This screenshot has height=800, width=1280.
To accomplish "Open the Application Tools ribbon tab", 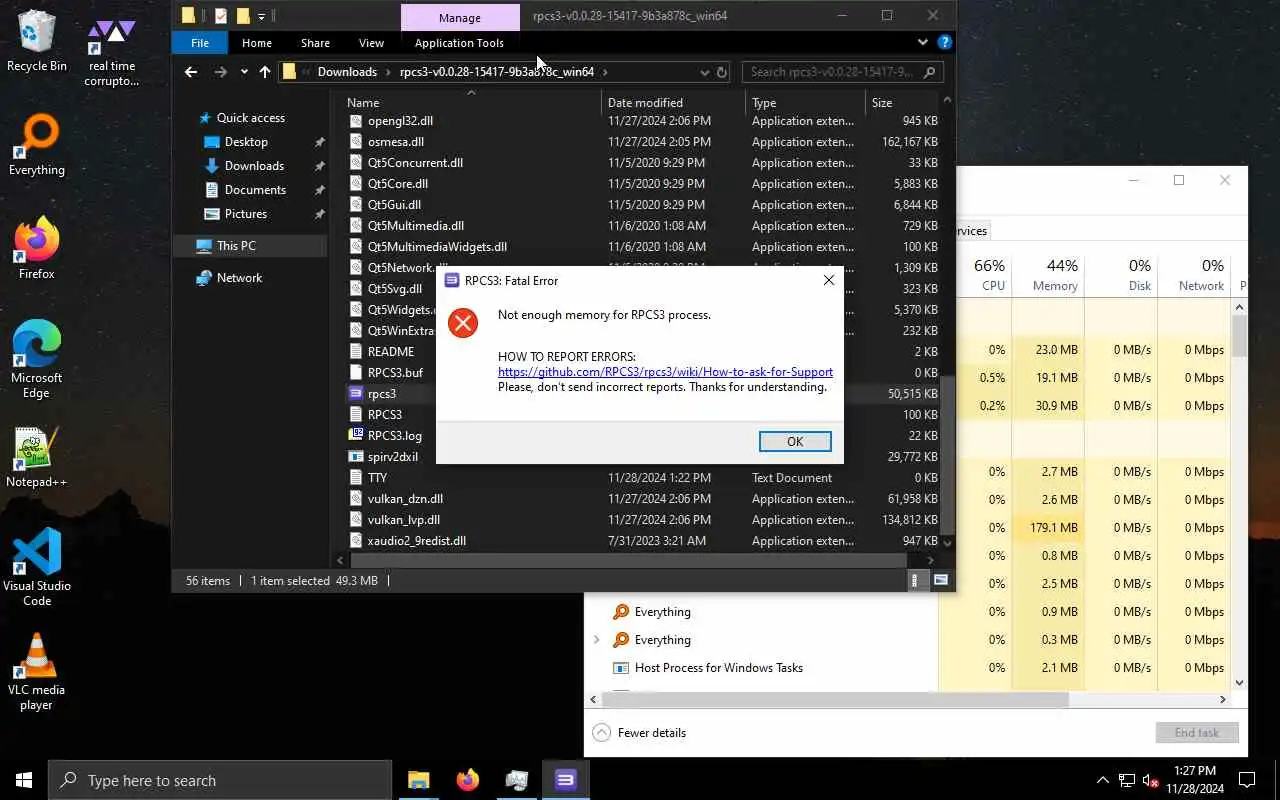I will [x=459, y=43].
